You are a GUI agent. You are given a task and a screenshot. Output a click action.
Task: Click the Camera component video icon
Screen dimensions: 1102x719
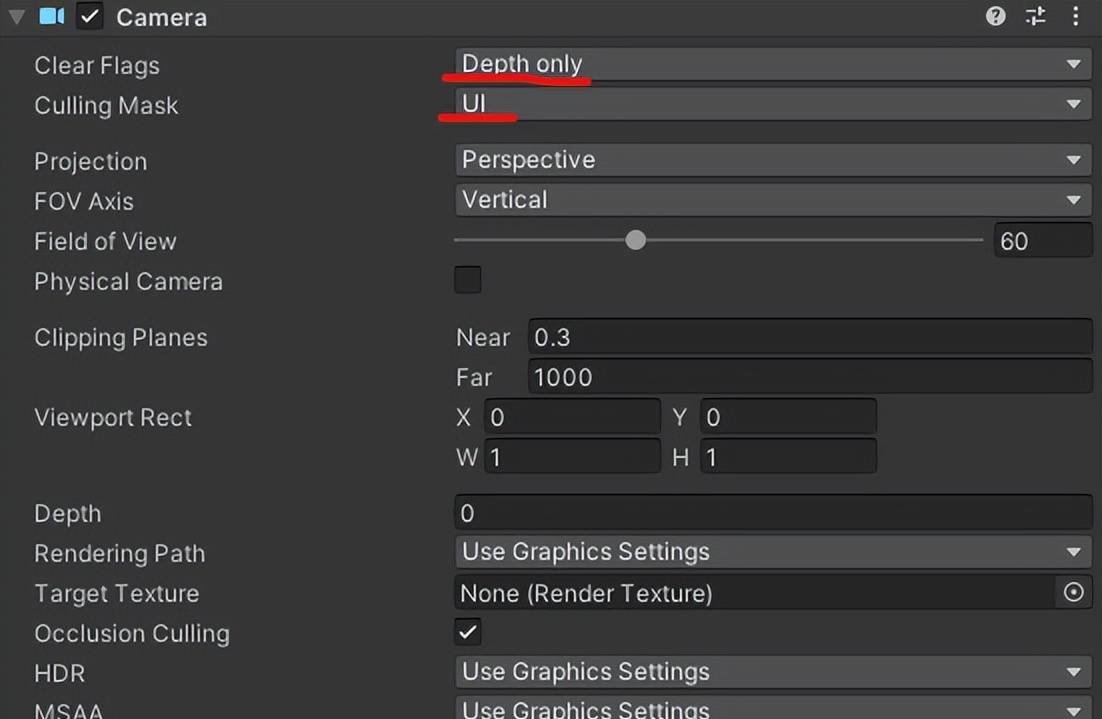coord(52,16)
